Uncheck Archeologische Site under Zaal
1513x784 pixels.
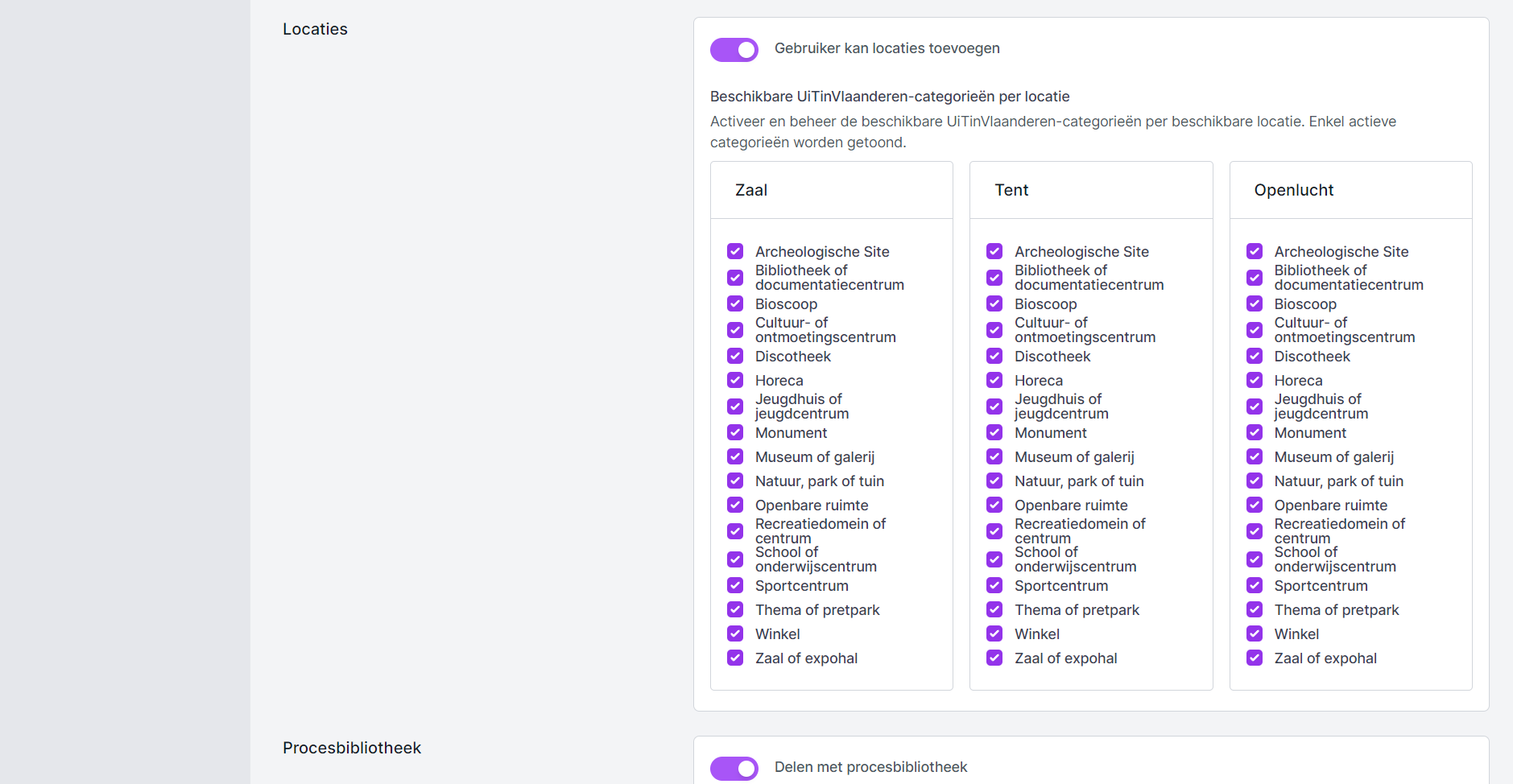[735, 251]
